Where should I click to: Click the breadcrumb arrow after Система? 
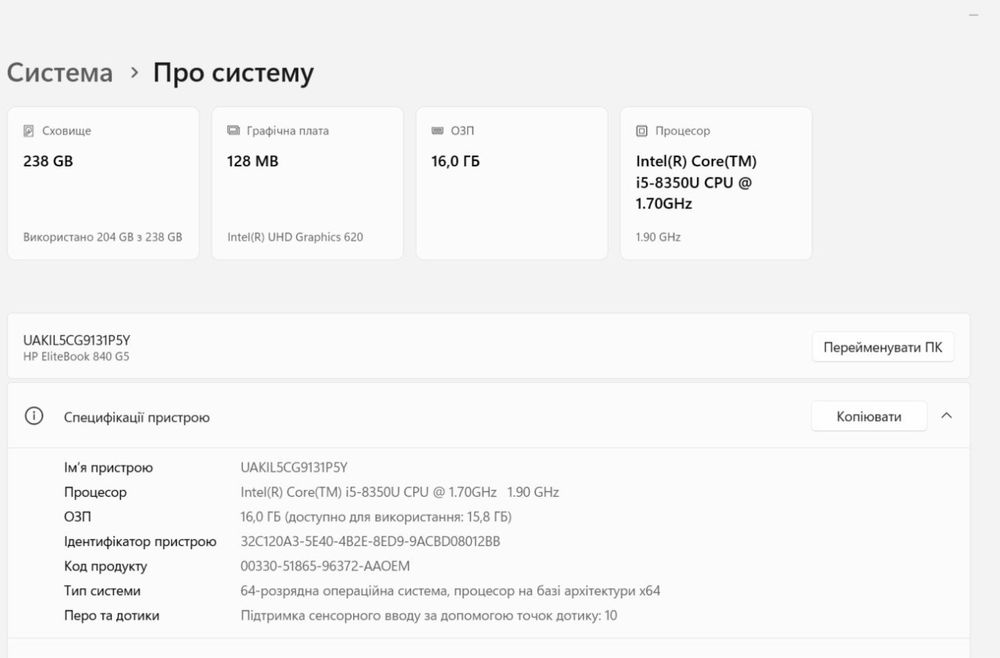134,73
